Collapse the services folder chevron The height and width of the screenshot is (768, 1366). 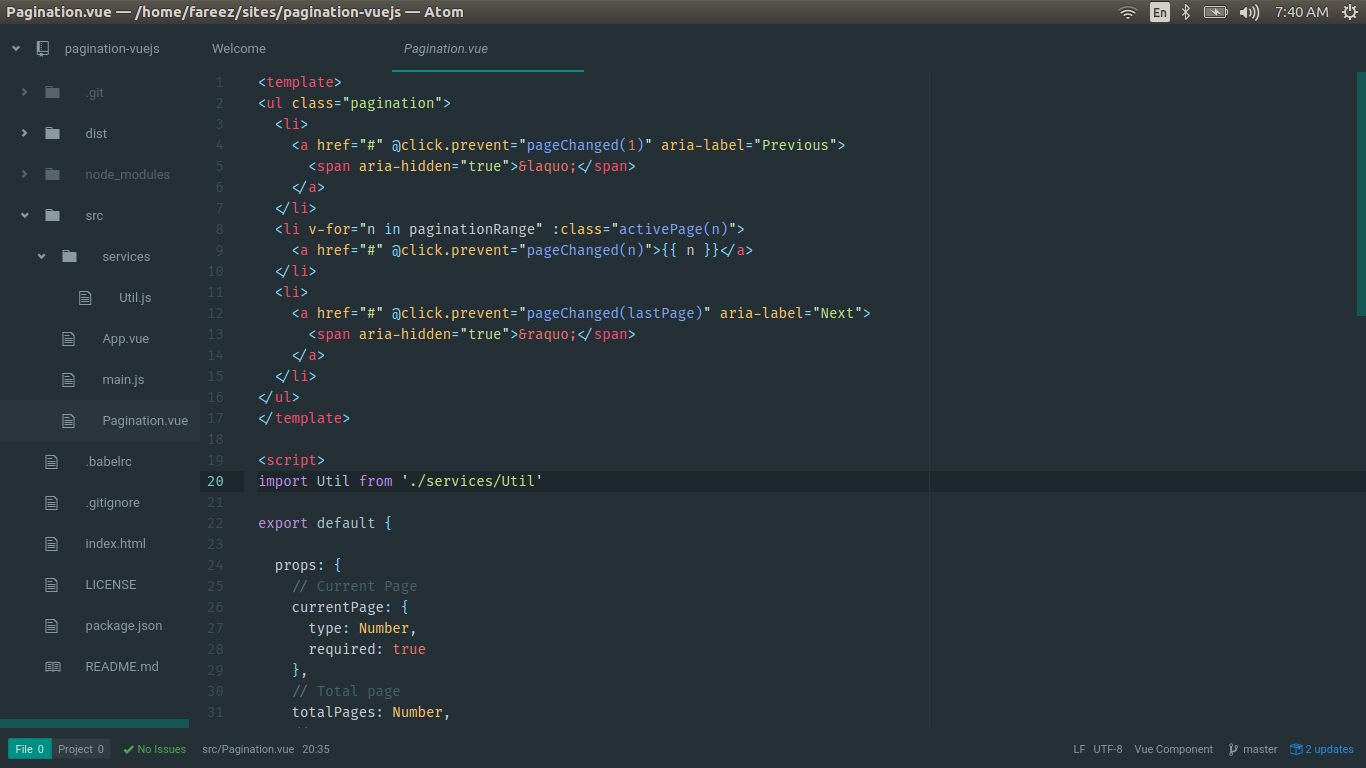tap(41, 256)
